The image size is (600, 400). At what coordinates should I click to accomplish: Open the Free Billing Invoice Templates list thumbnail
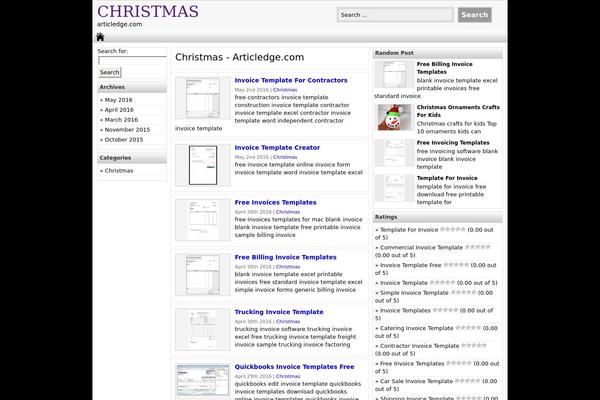tap(203, 275)
